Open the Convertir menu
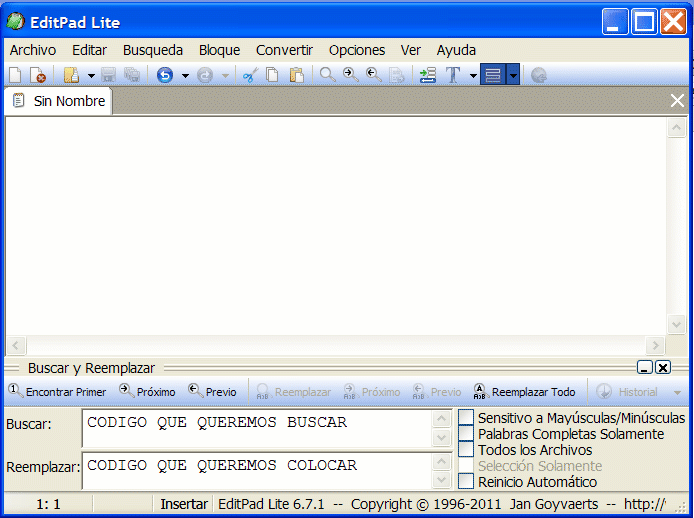This screenshot has height=518, width=694. click(x=284, y=50)
